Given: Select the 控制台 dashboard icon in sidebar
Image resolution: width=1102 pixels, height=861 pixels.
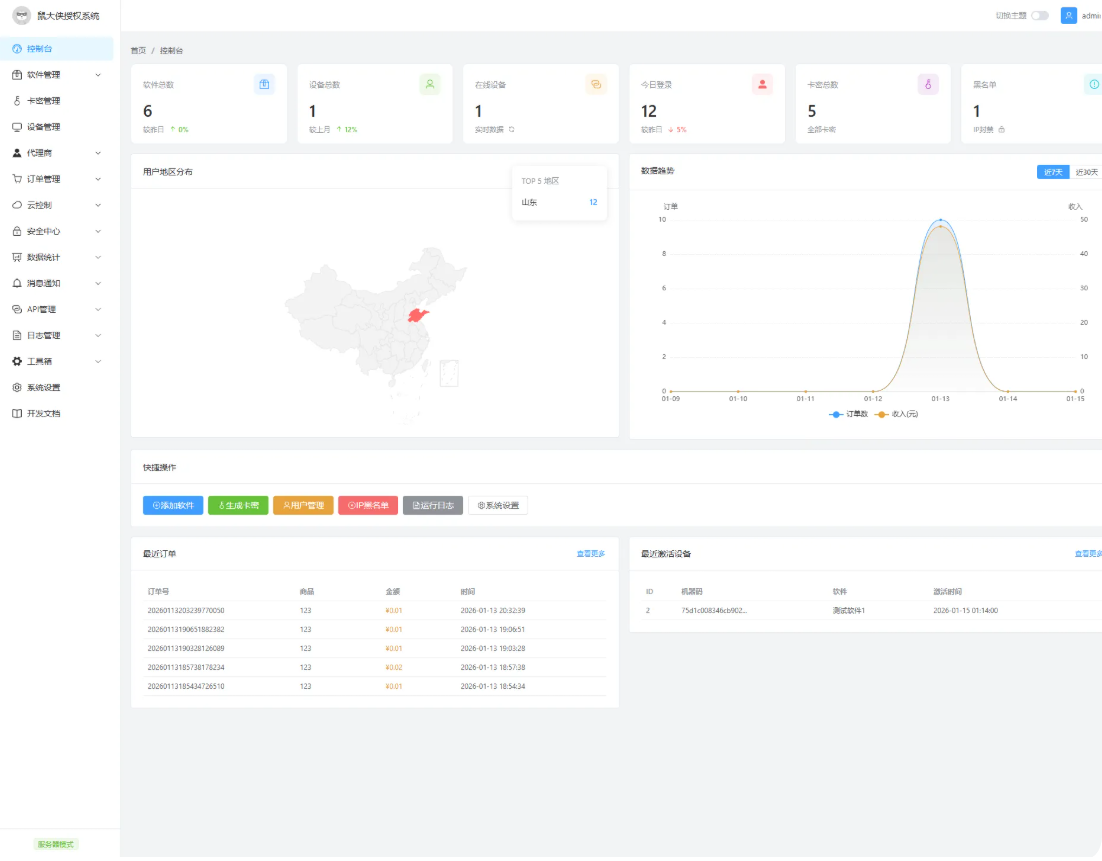Looking at the screenshot, I should click(x=17, y=48).
